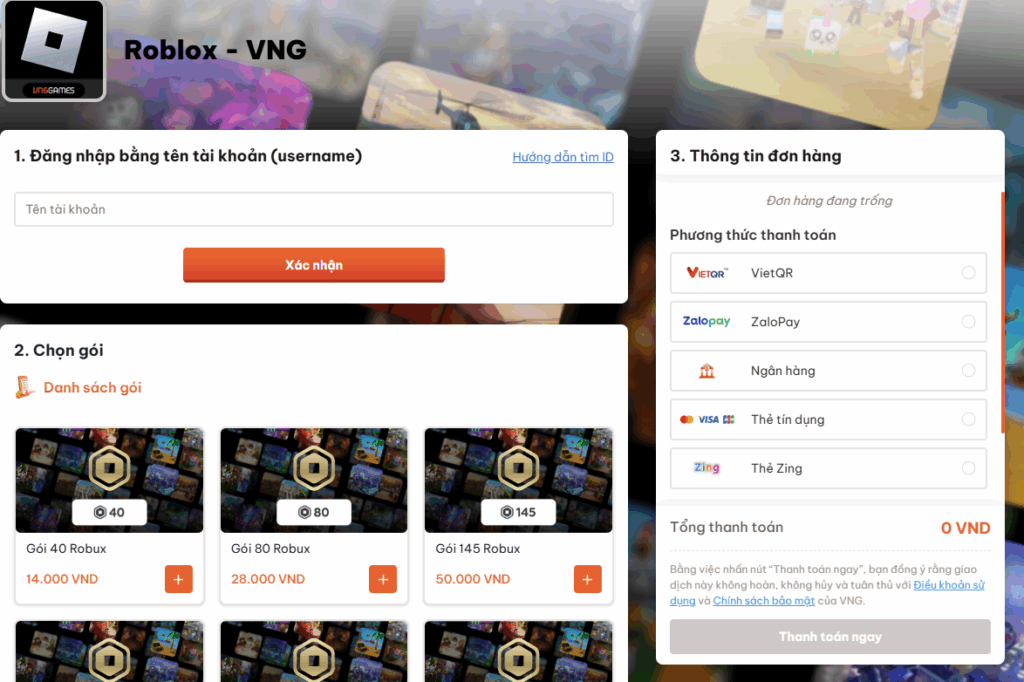Open the Danh sách gói package list

pos(92,387)
